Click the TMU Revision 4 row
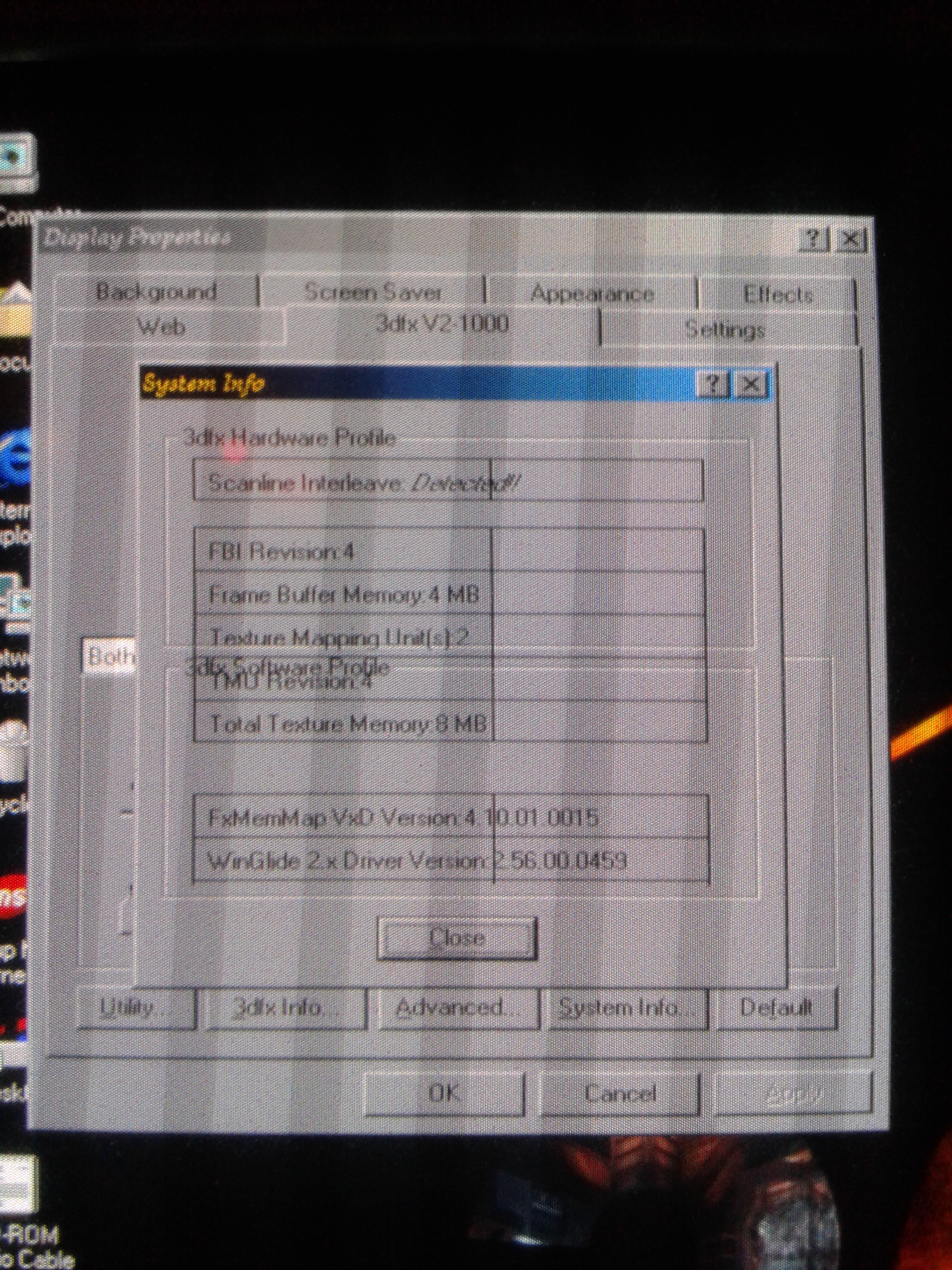 (x=450, y=680)
